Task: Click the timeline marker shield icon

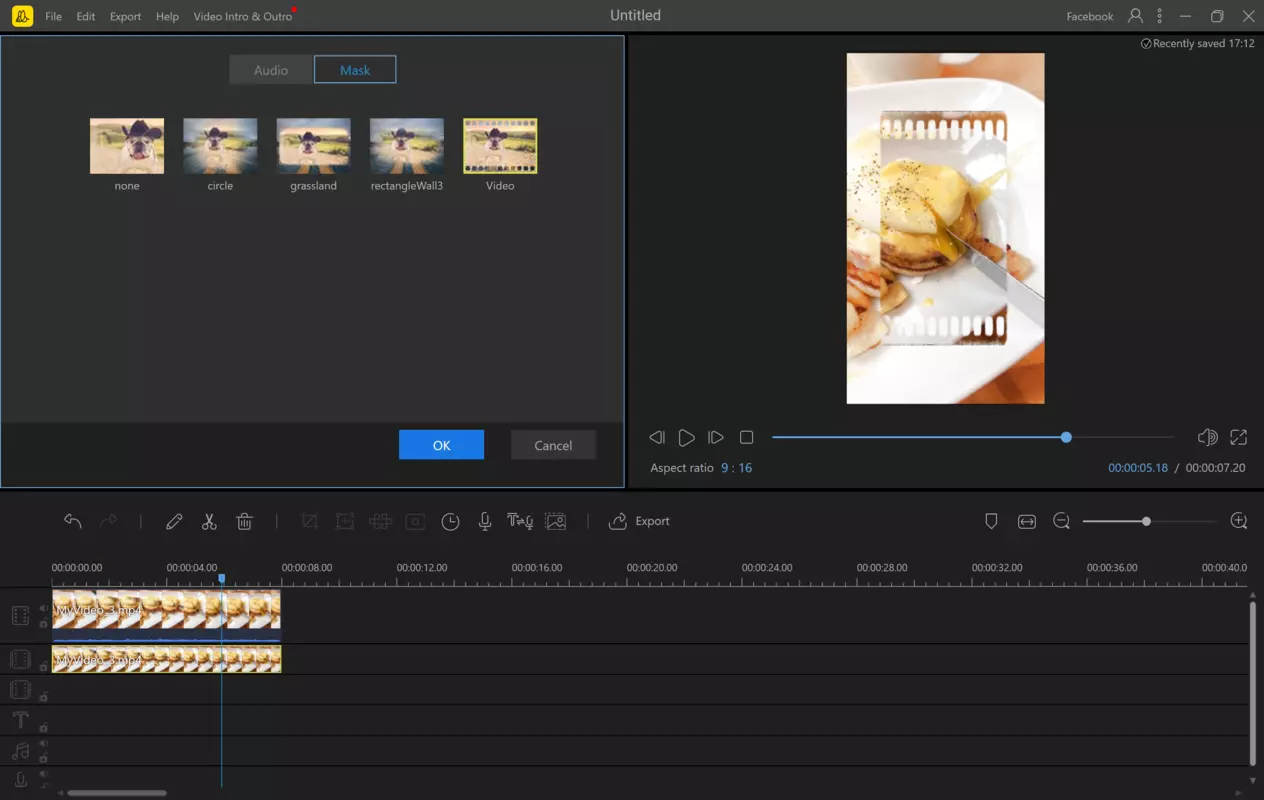Action: (991, 521)
